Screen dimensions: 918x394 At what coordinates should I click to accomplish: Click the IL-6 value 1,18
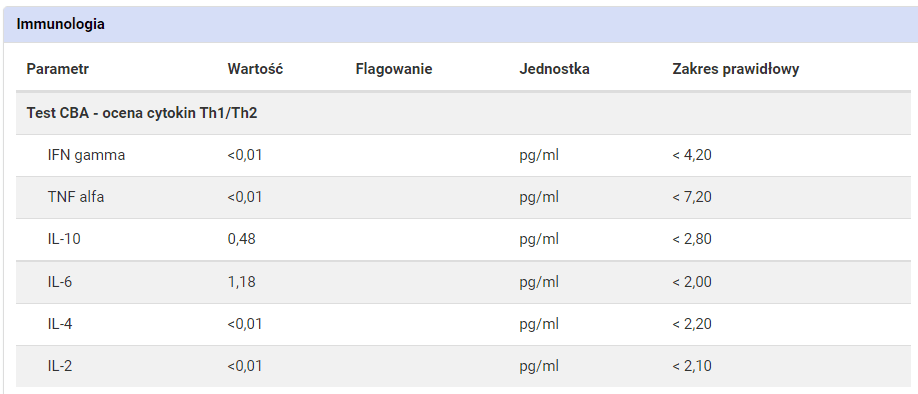point(241,282)
